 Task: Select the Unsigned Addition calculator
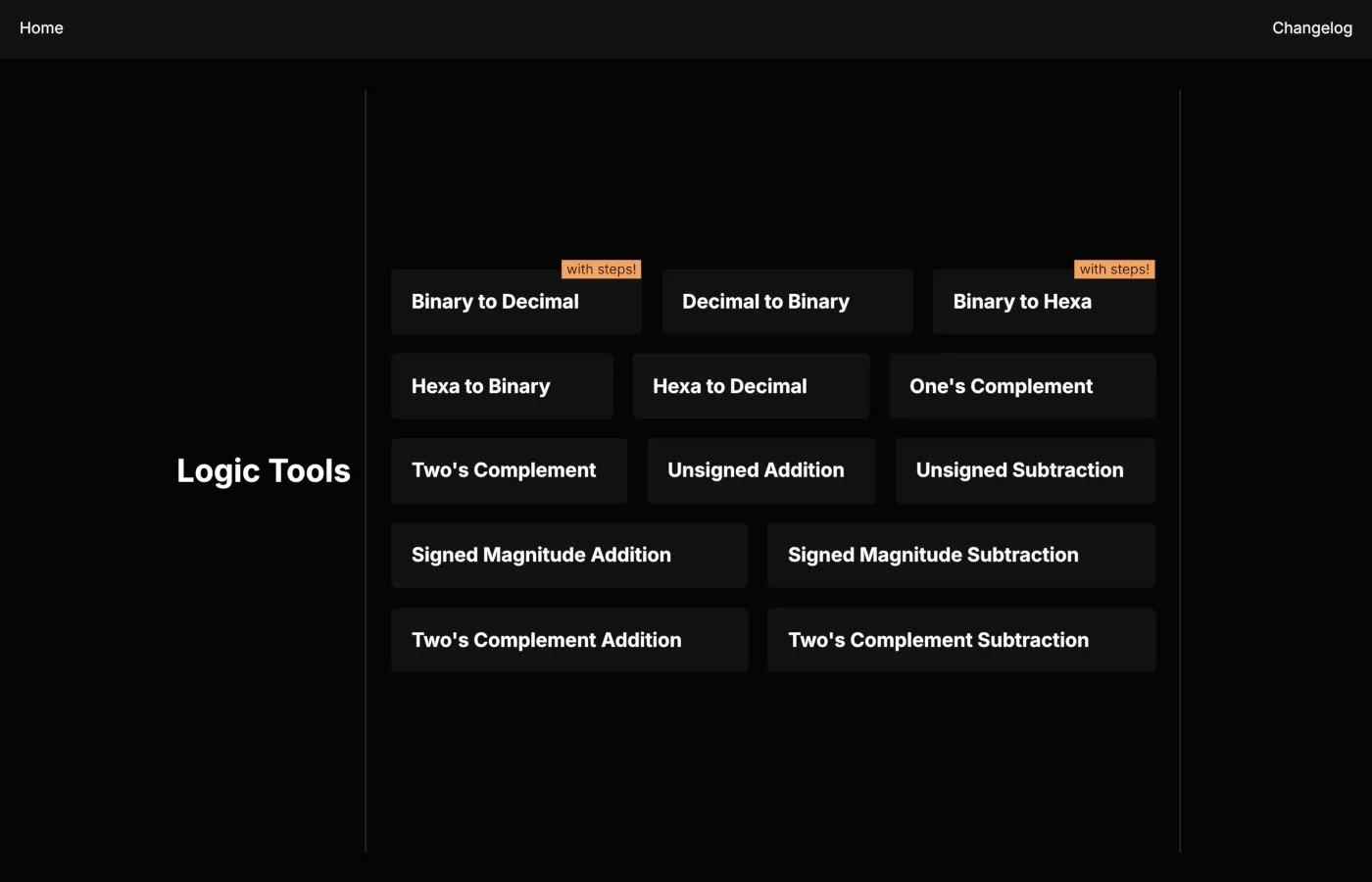pyautogui.click(x=761, y=470)
